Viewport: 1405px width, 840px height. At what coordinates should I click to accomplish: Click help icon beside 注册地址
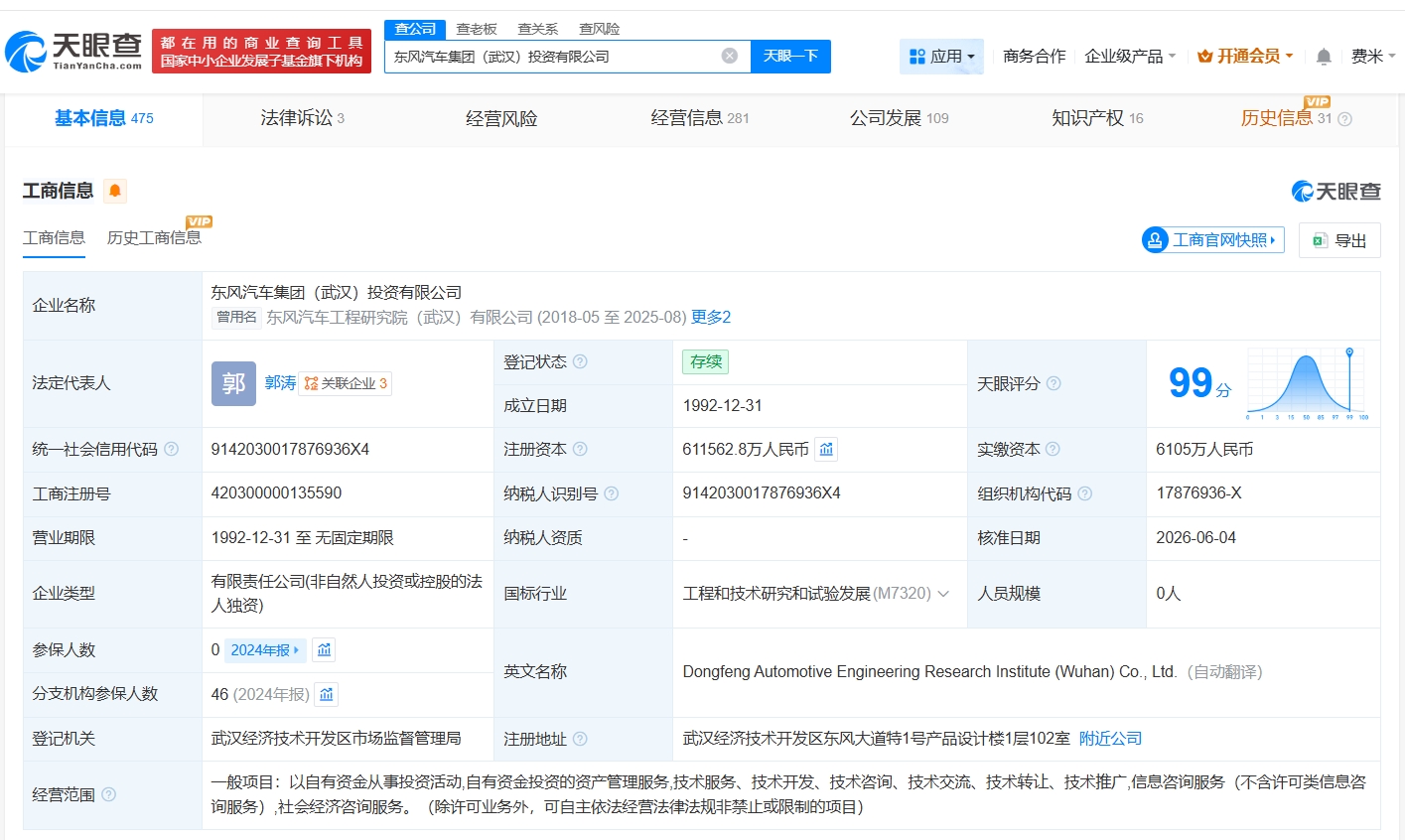pyautogui.click(x=580, y=739)
